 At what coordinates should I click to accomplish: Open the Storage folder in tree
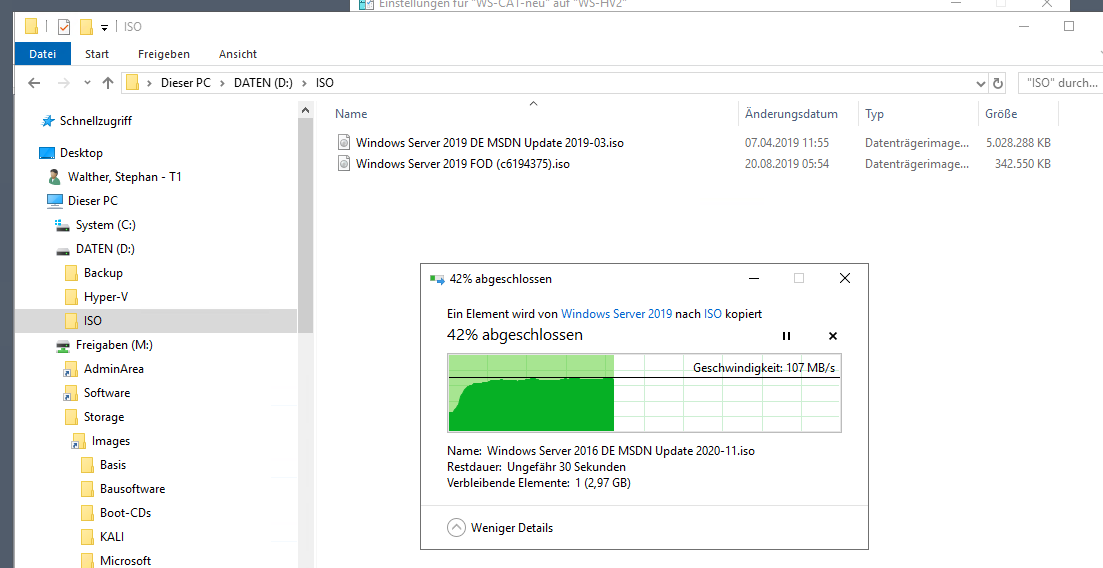point(103,417)
